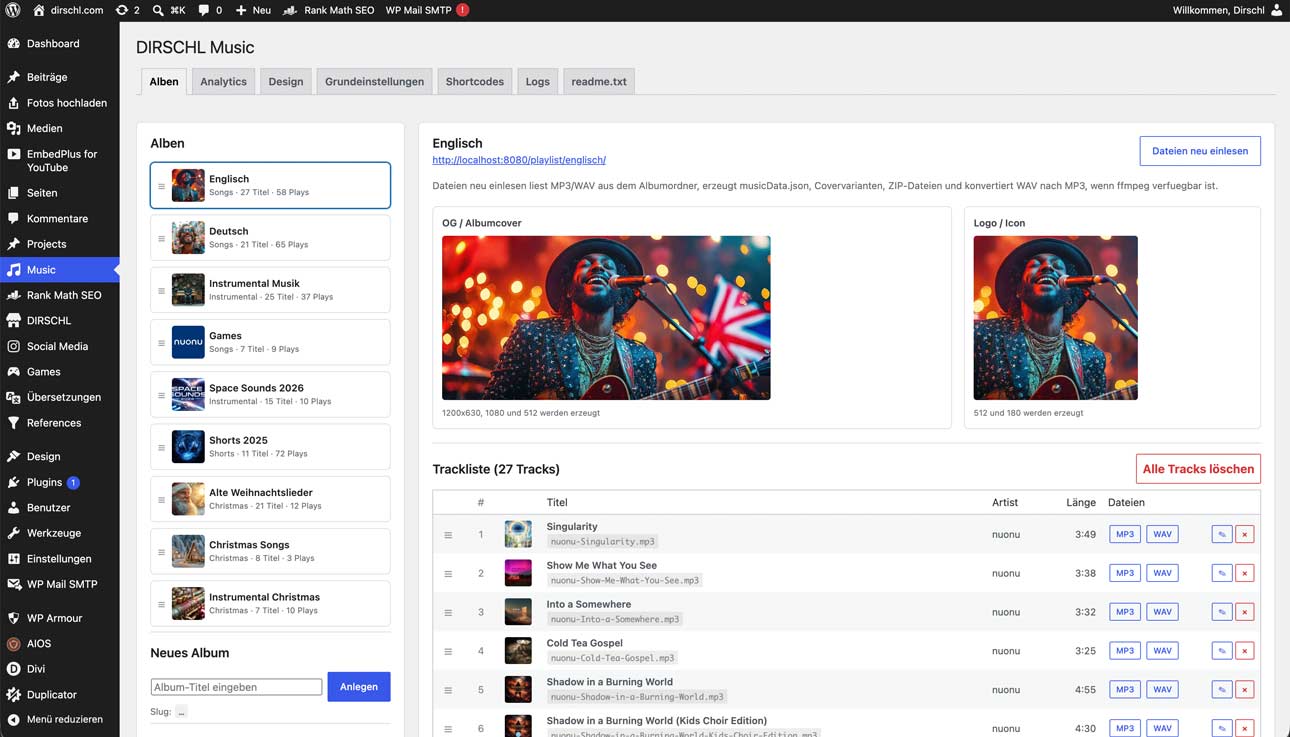
Task: Open the Shortcodes tab
Action: click(x=474, y=82)
